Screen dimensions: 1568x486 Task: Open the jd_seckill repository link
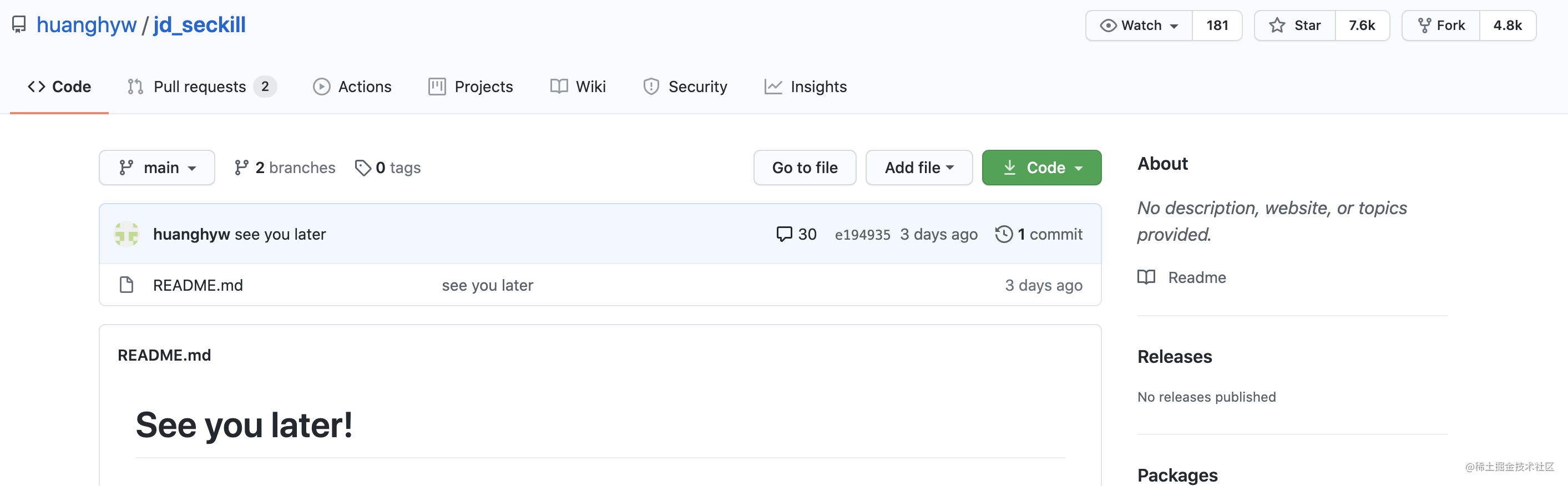click(x=200, y=25)
